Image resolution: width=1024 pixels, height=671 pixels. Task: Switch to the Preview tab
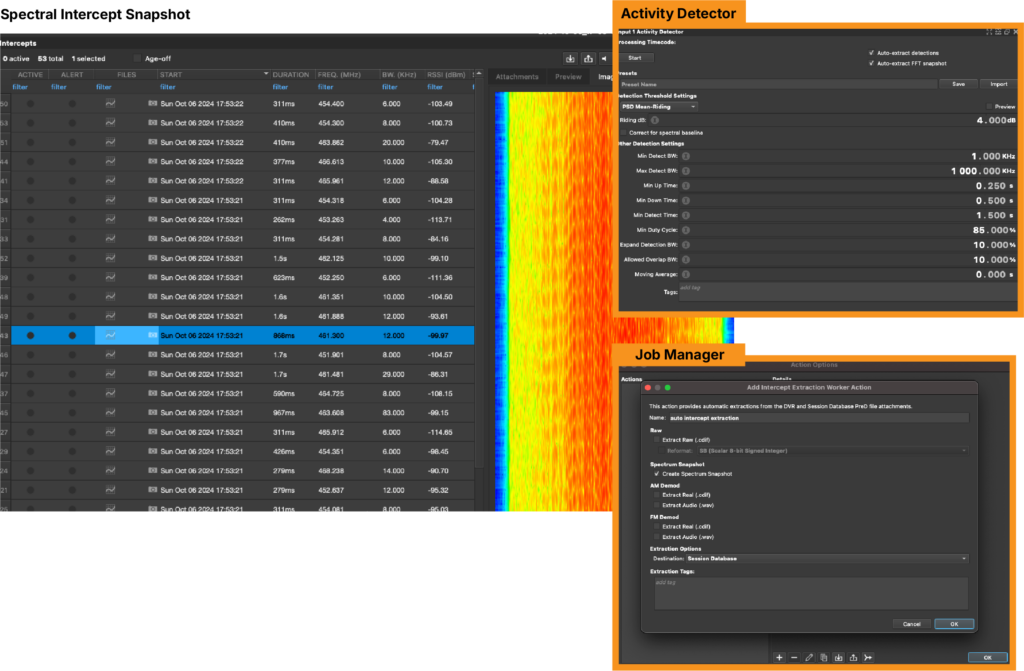568,77
